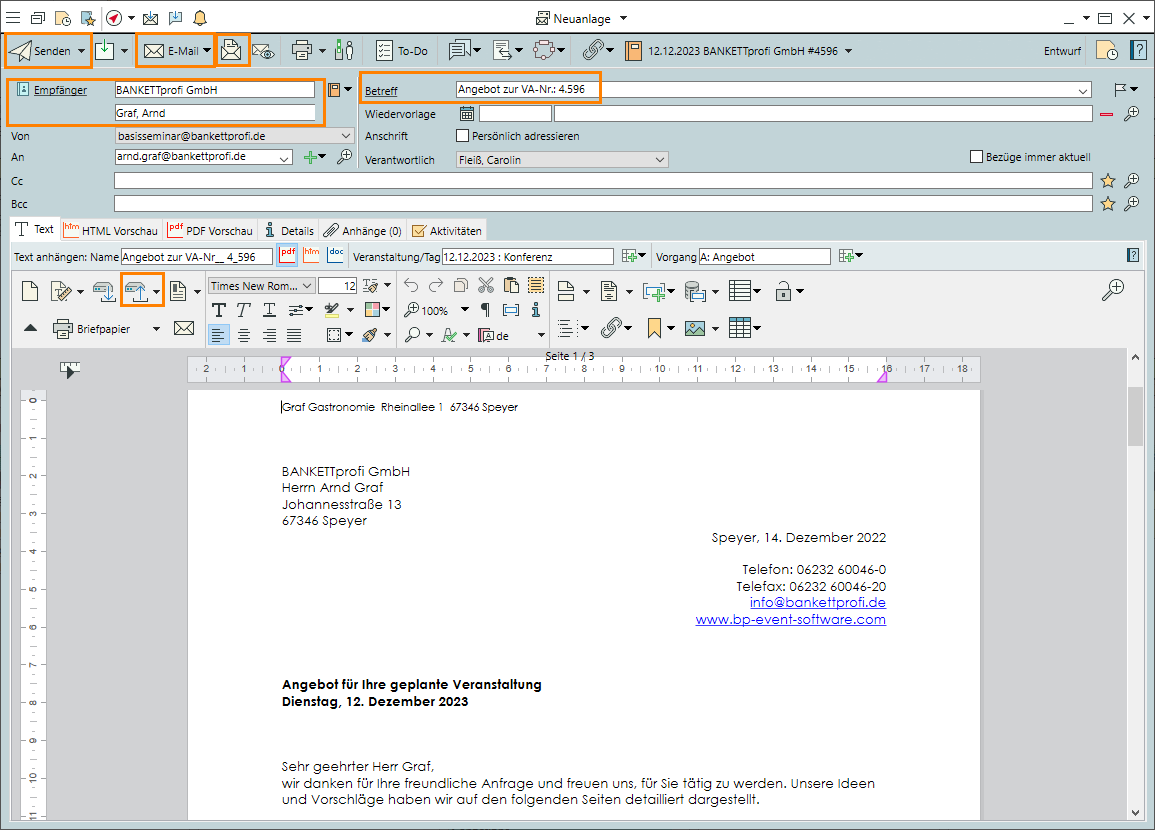Click the scissors cut icon
Screen dimensions: 1155x830
[486, 286]
